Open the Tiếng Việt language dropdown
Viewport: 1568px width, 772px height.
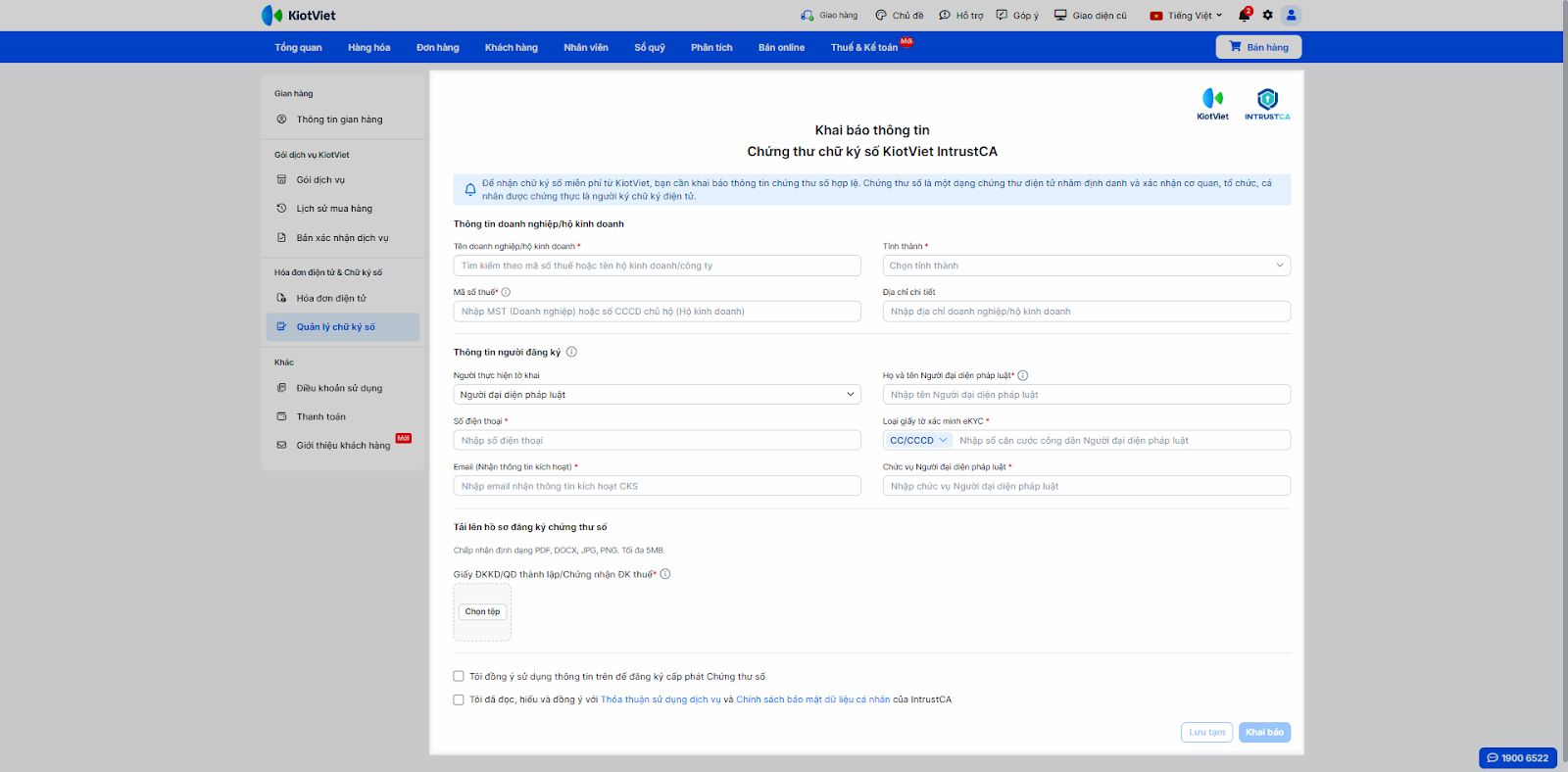tap(1187, 16)
